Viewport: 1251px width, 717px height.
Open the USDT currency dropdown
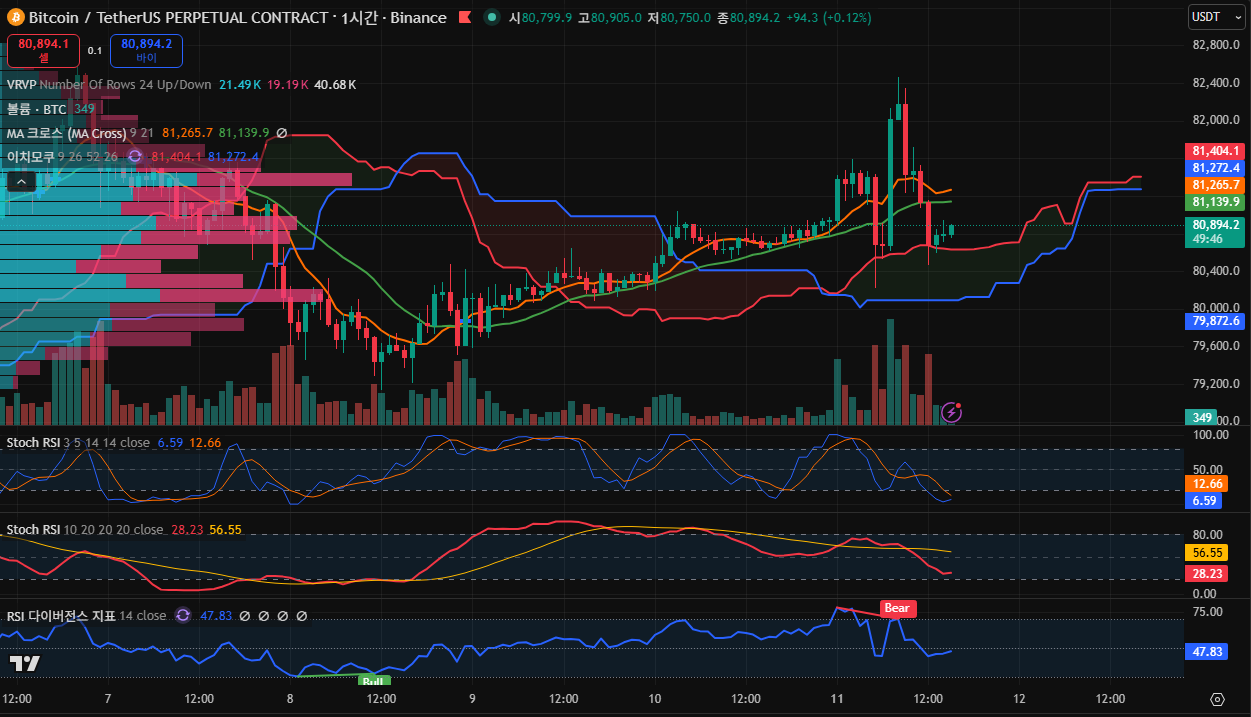(x=1216, y=17)
